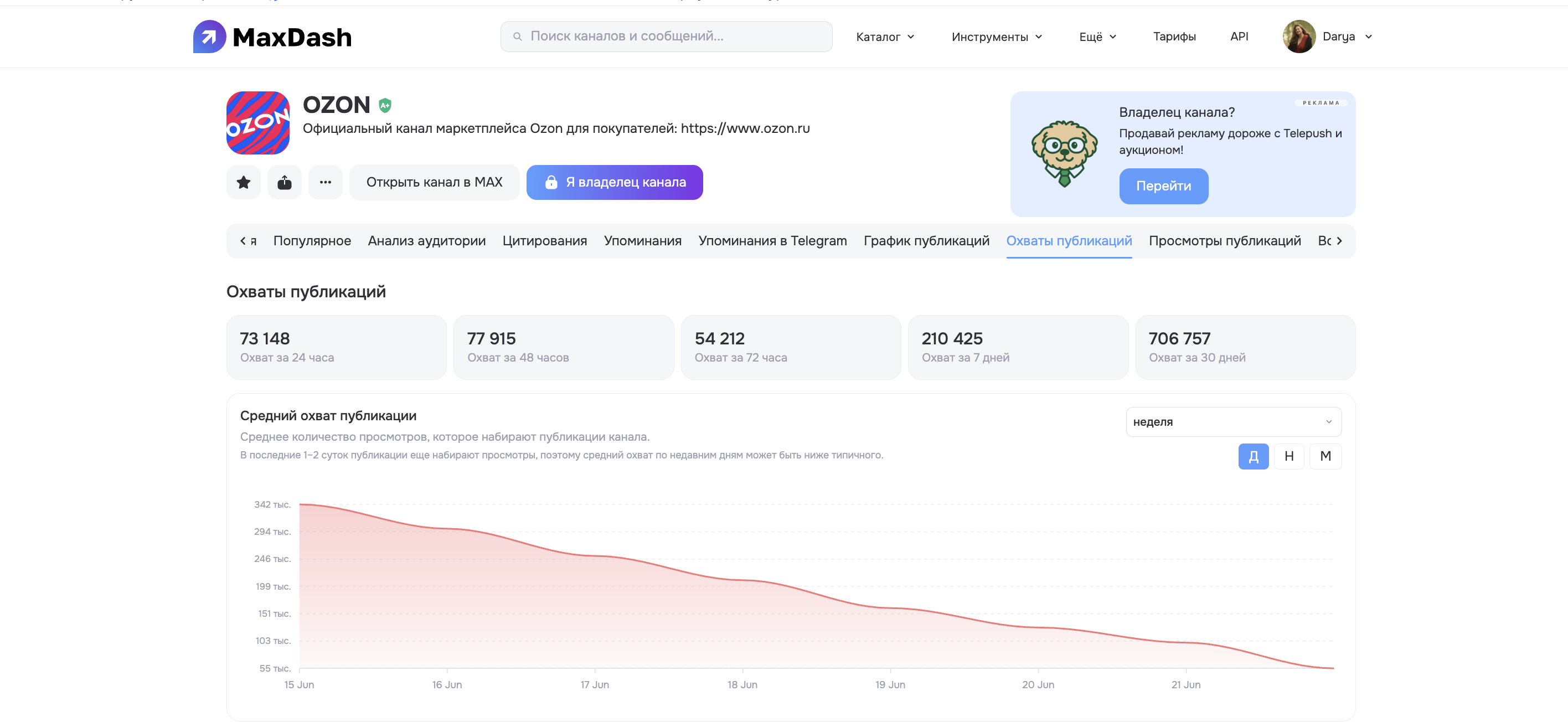This screenshot has height=722, width=1568.
Task: Select the М (month) granularity toggle
Action: coord(1325,456)
